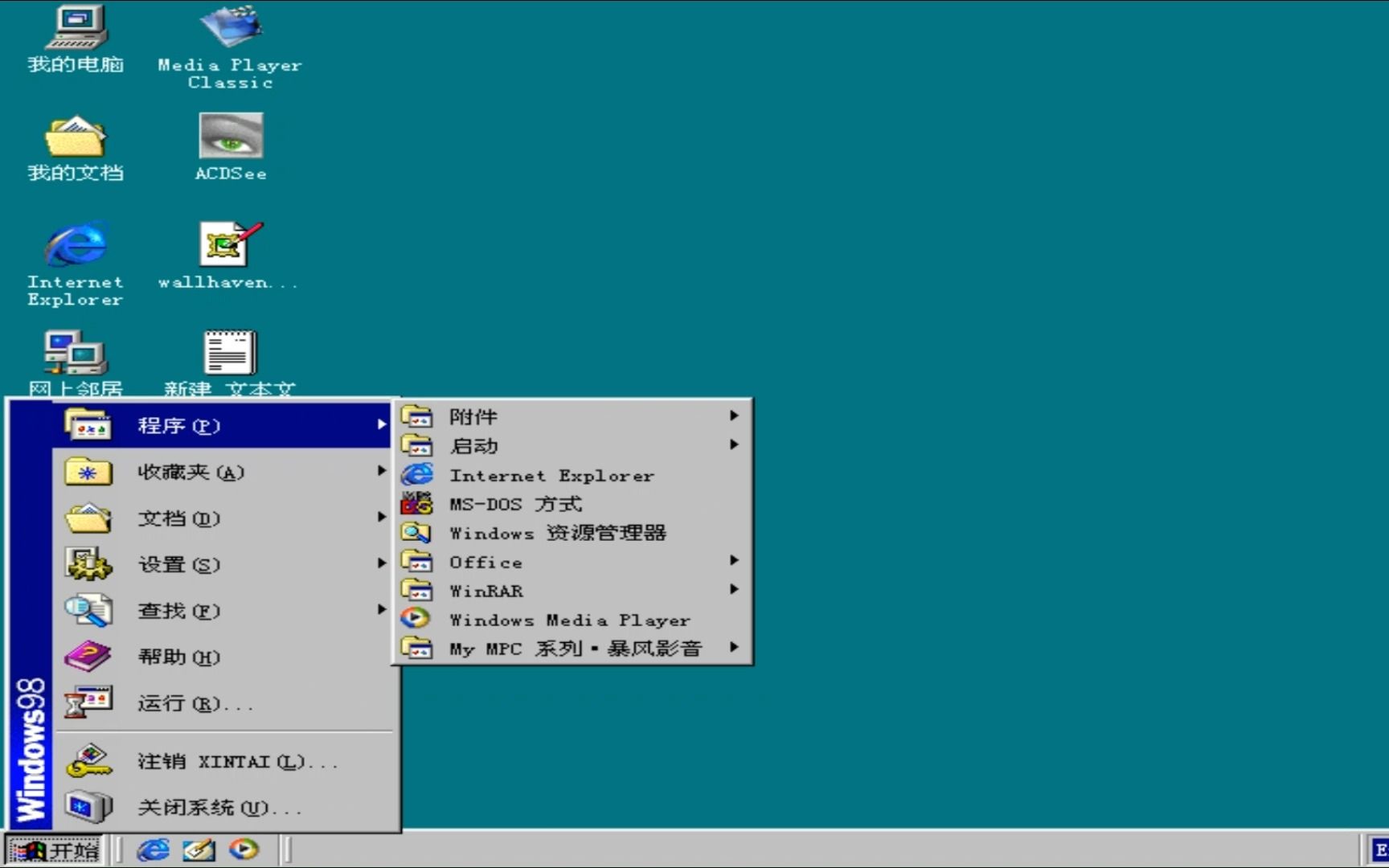Viewport: 1389px width, 868px height.
Task: Click the 运行 icon in Start menu
Action: coord(88,702)
